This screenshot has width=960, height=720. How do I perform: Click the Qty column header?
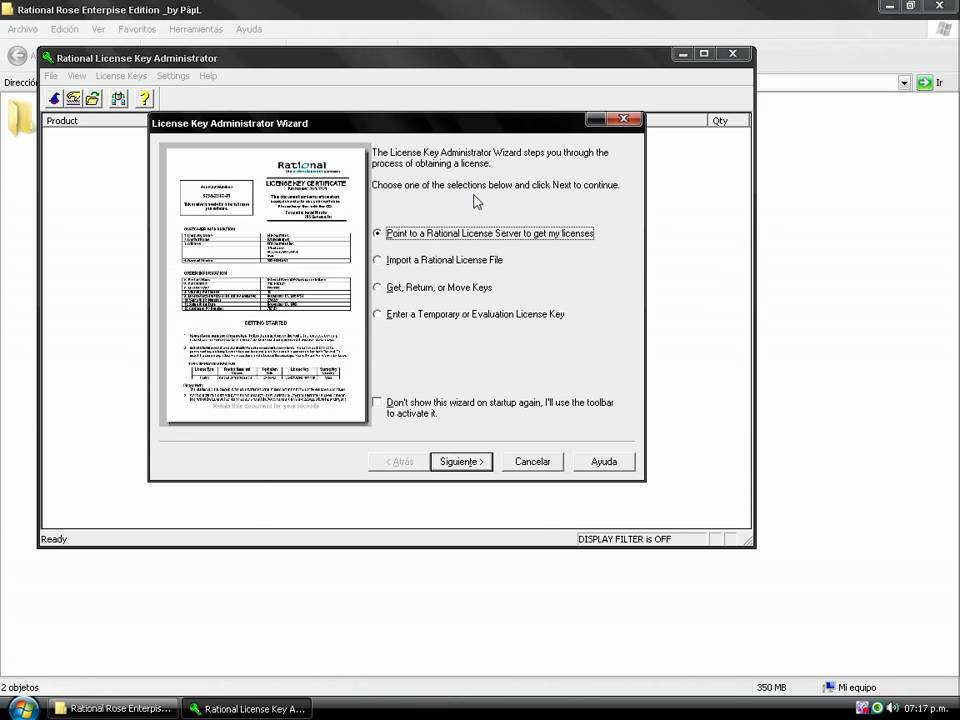tap(727, 121)
